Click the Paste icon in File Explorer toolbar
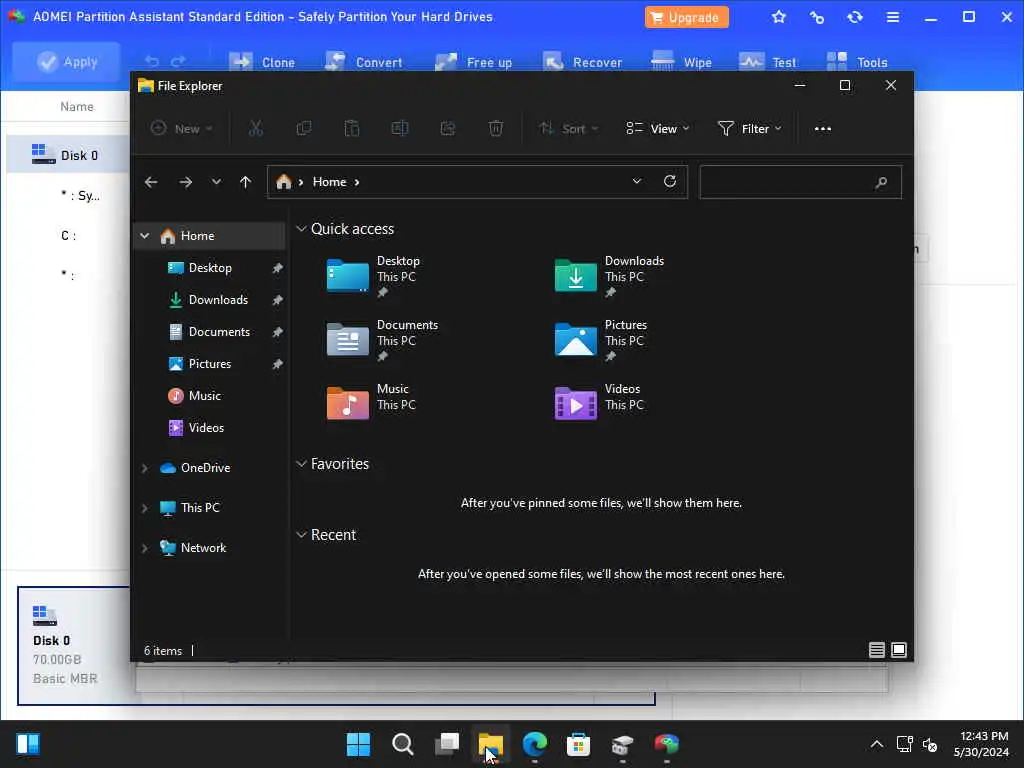 352,129
